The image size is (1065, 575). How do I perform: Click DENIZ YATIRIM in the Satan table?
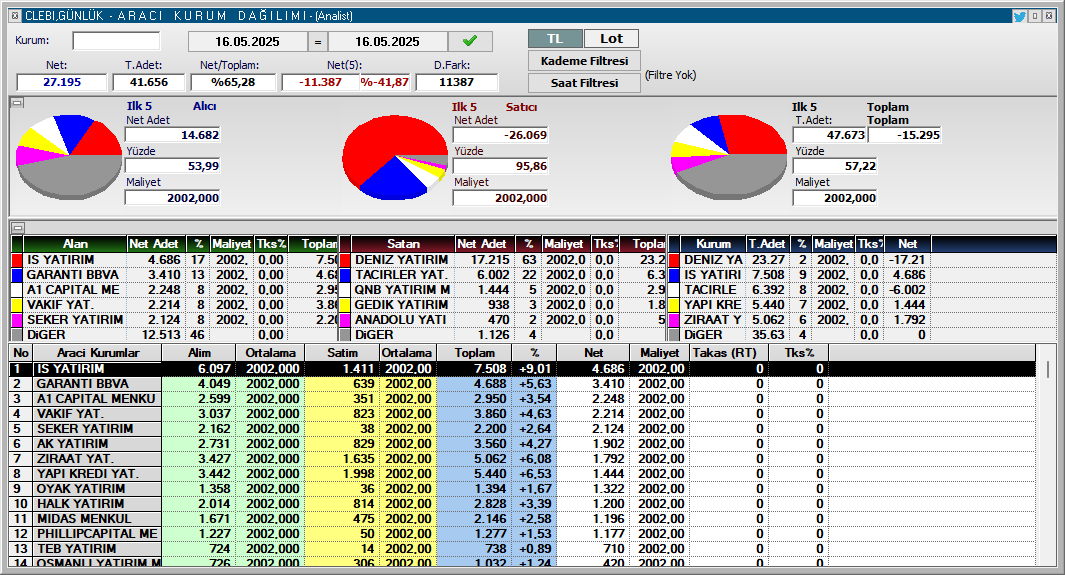coord(401,260)
